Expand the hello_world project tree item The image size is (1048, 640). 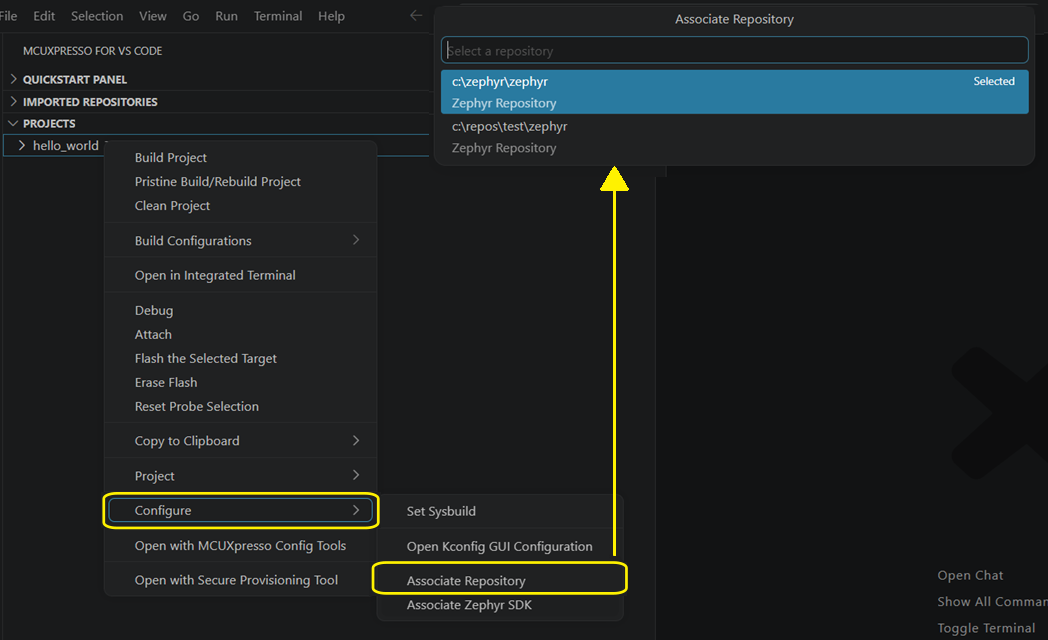(21, 146)
